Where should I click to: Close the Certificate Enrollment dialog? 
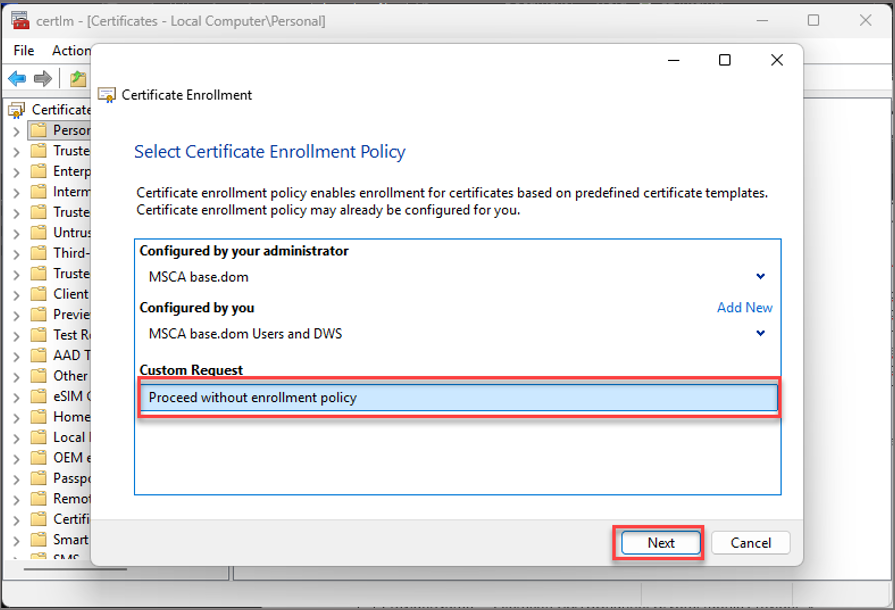777,60
